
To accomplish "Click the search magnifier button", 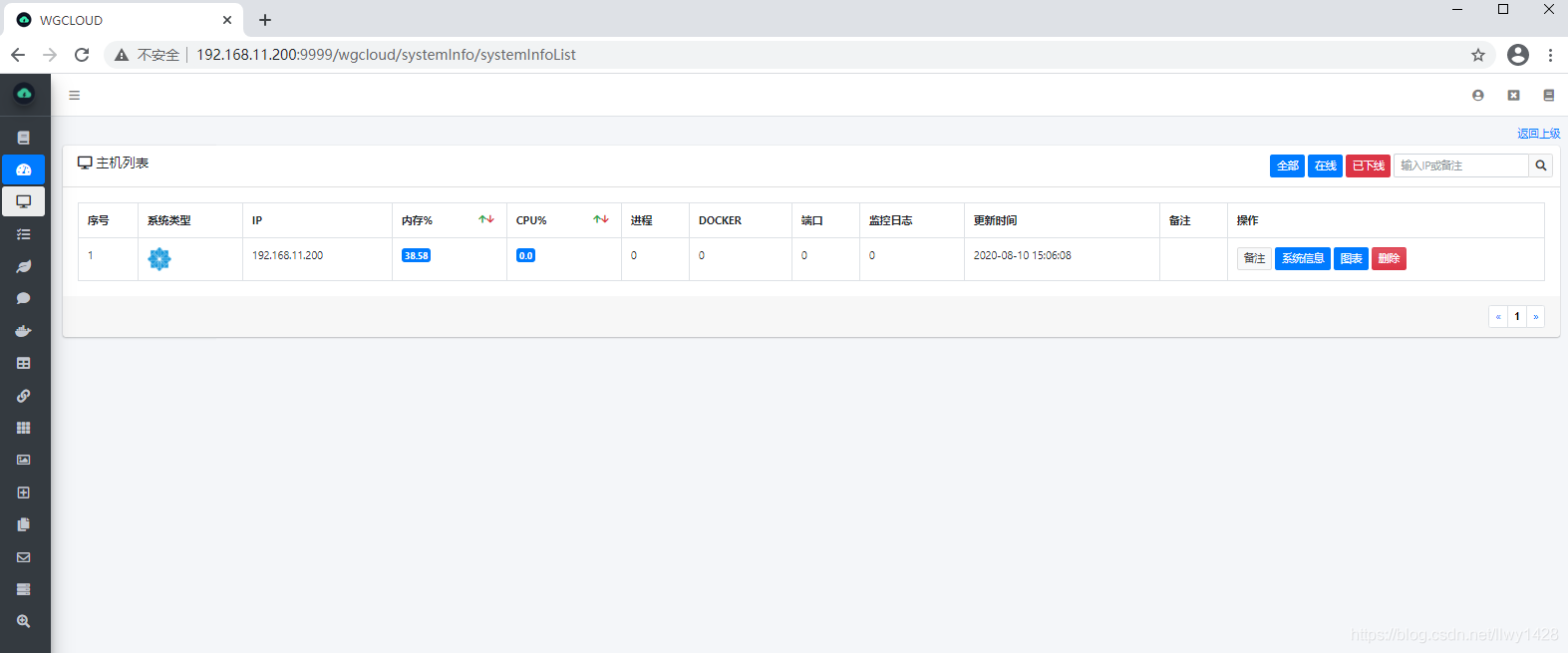I will pyautogui.click(x=1541, y=165).
